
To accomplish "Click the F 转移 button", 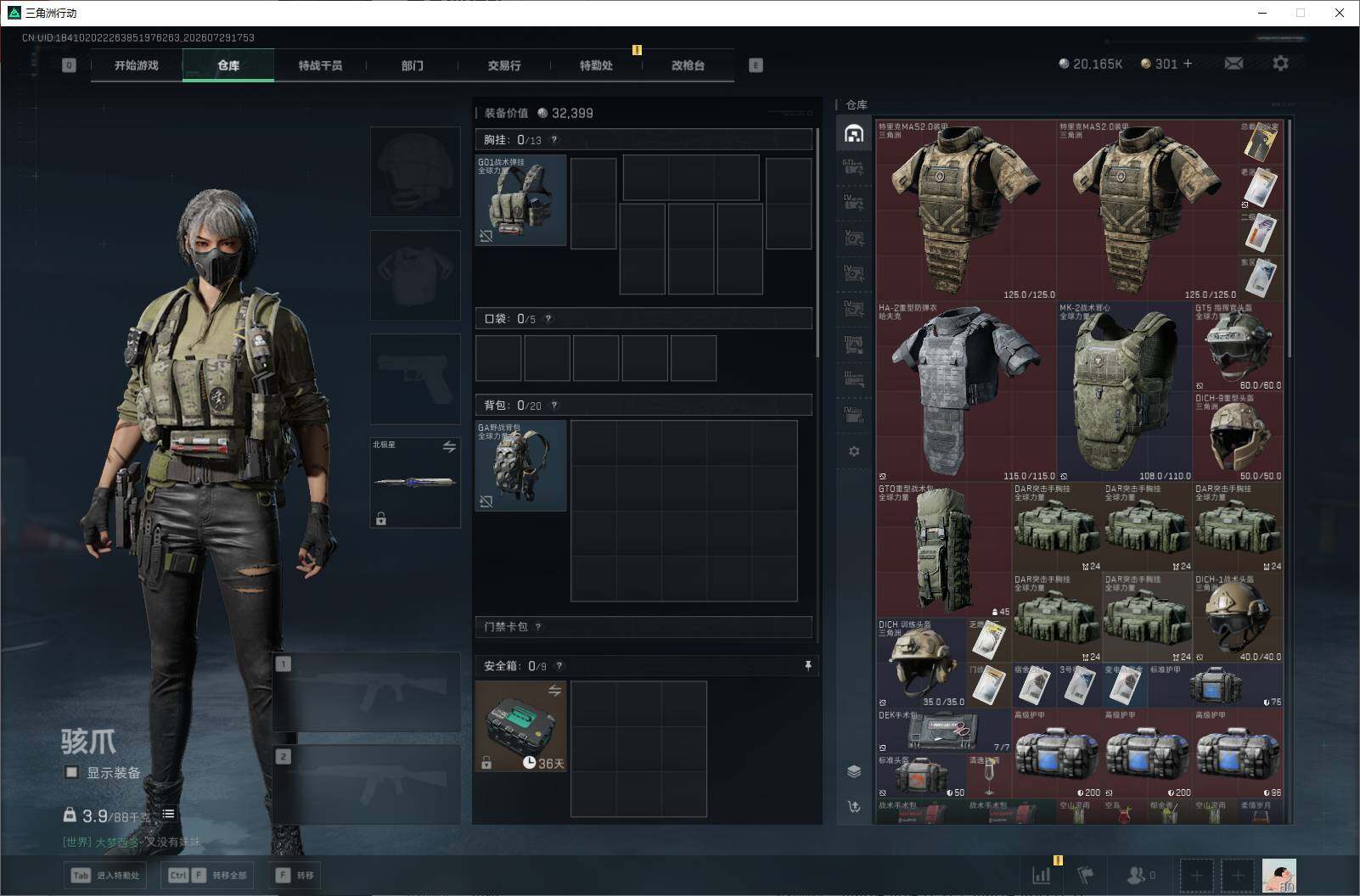I will [295, 875].
